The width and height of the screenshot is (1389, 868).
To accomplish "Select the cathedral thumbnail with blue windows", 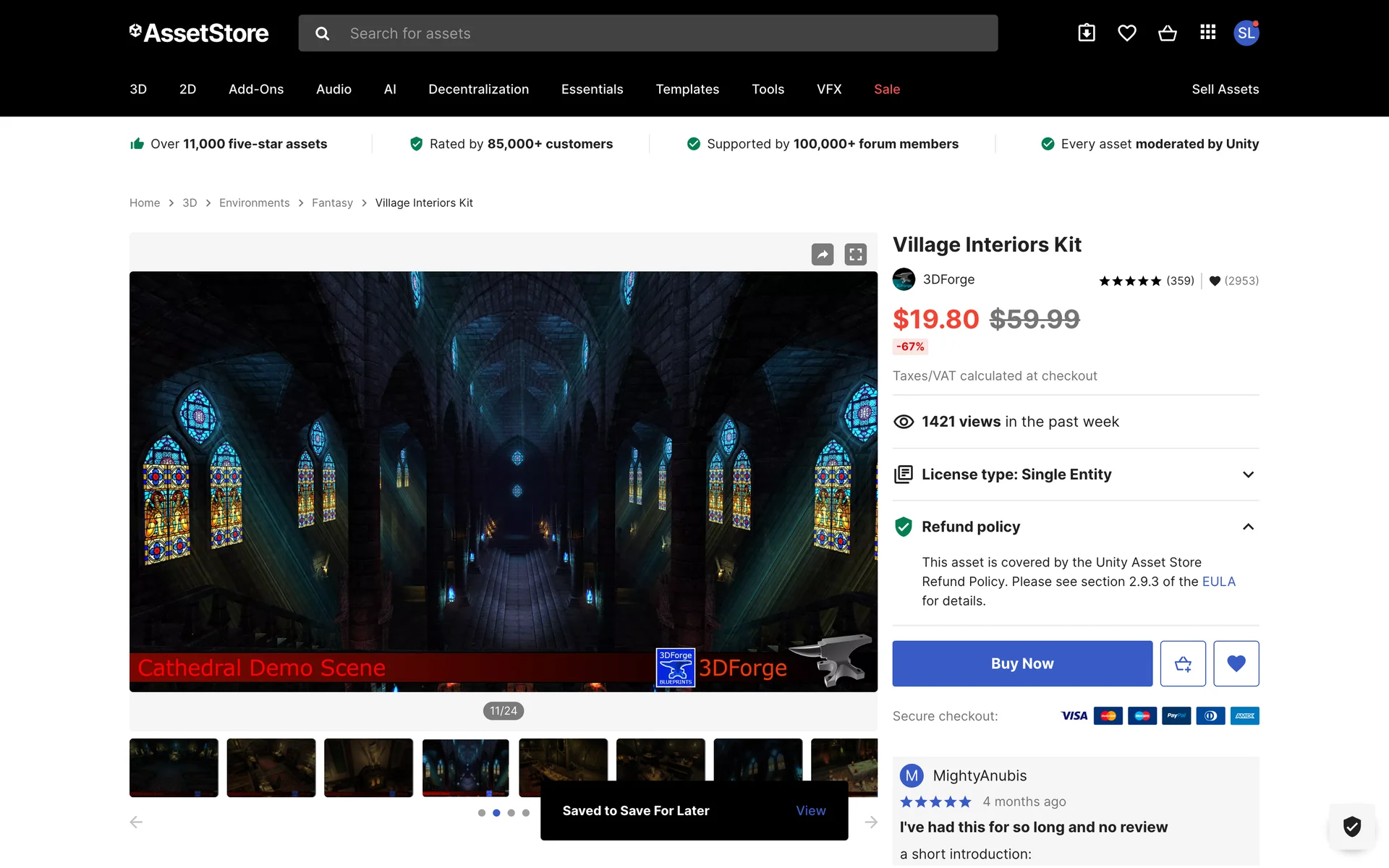I will pyautogui.click(x=465, y=767).
